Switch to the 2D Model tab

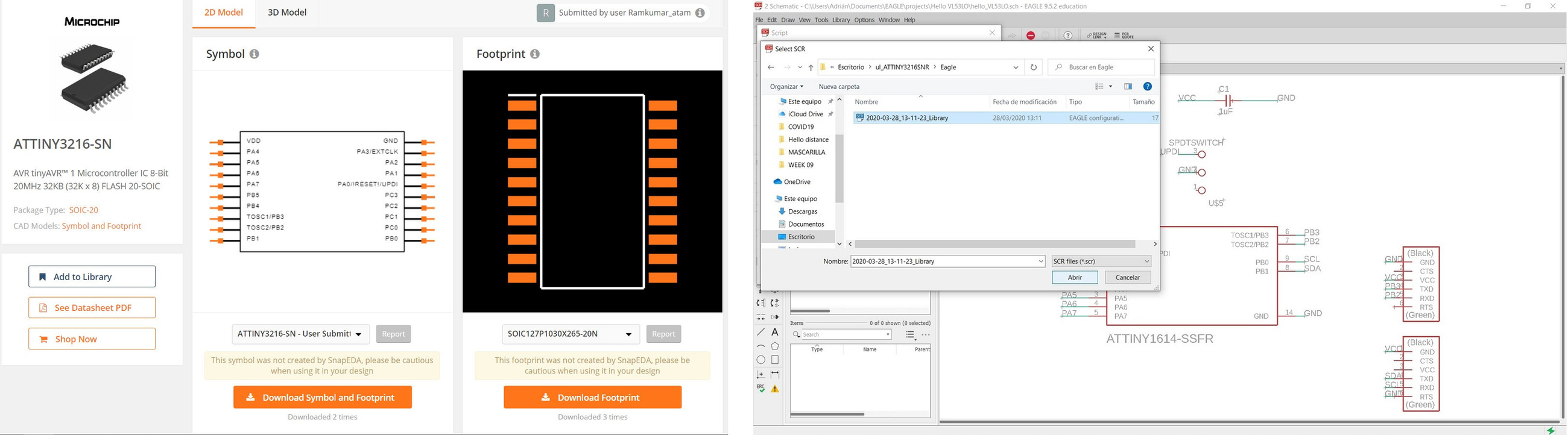tap(223, 12)
